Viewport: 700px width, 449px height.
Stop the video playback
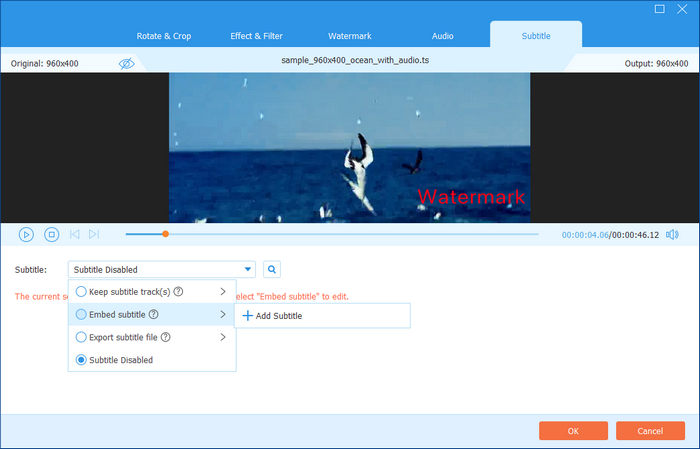pos(51,234)
